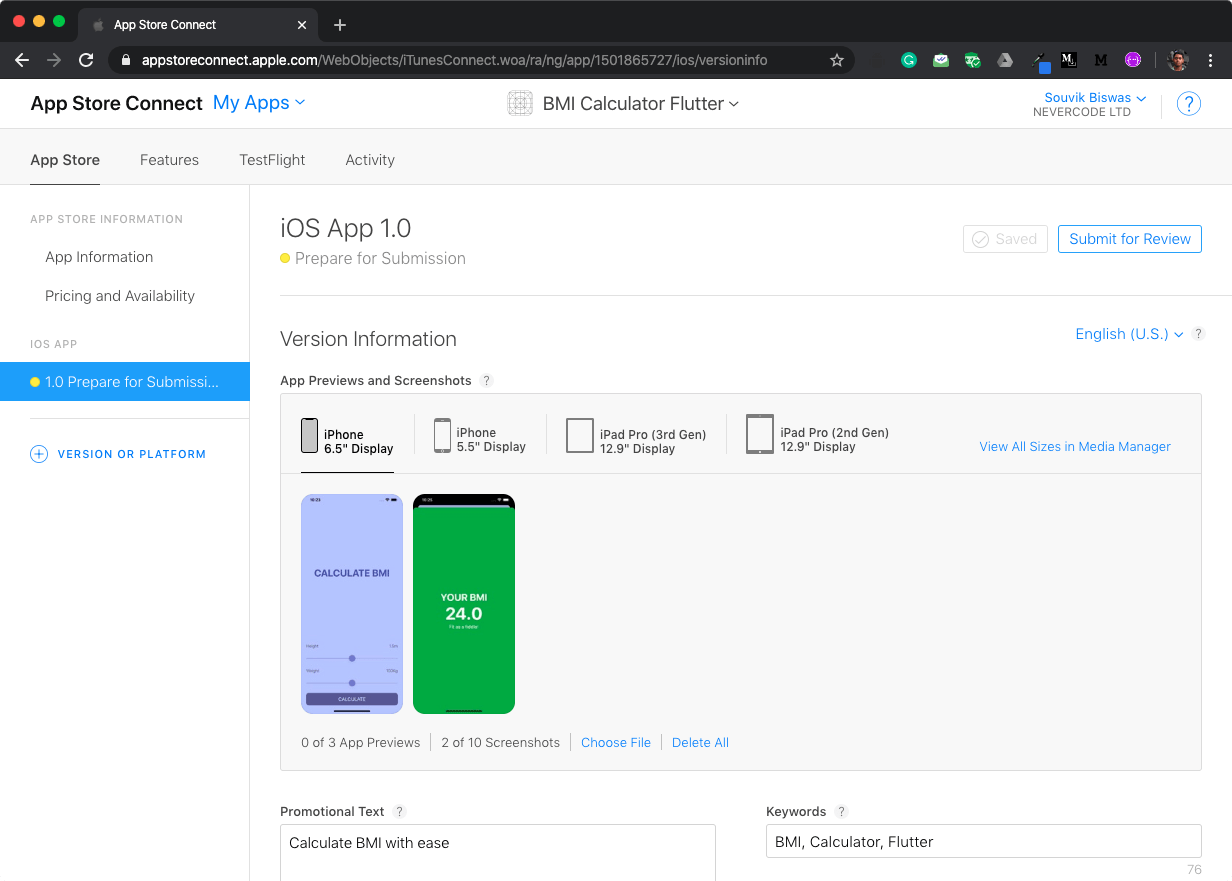Open the Souvik Biswas account menu

[1095, 97]
